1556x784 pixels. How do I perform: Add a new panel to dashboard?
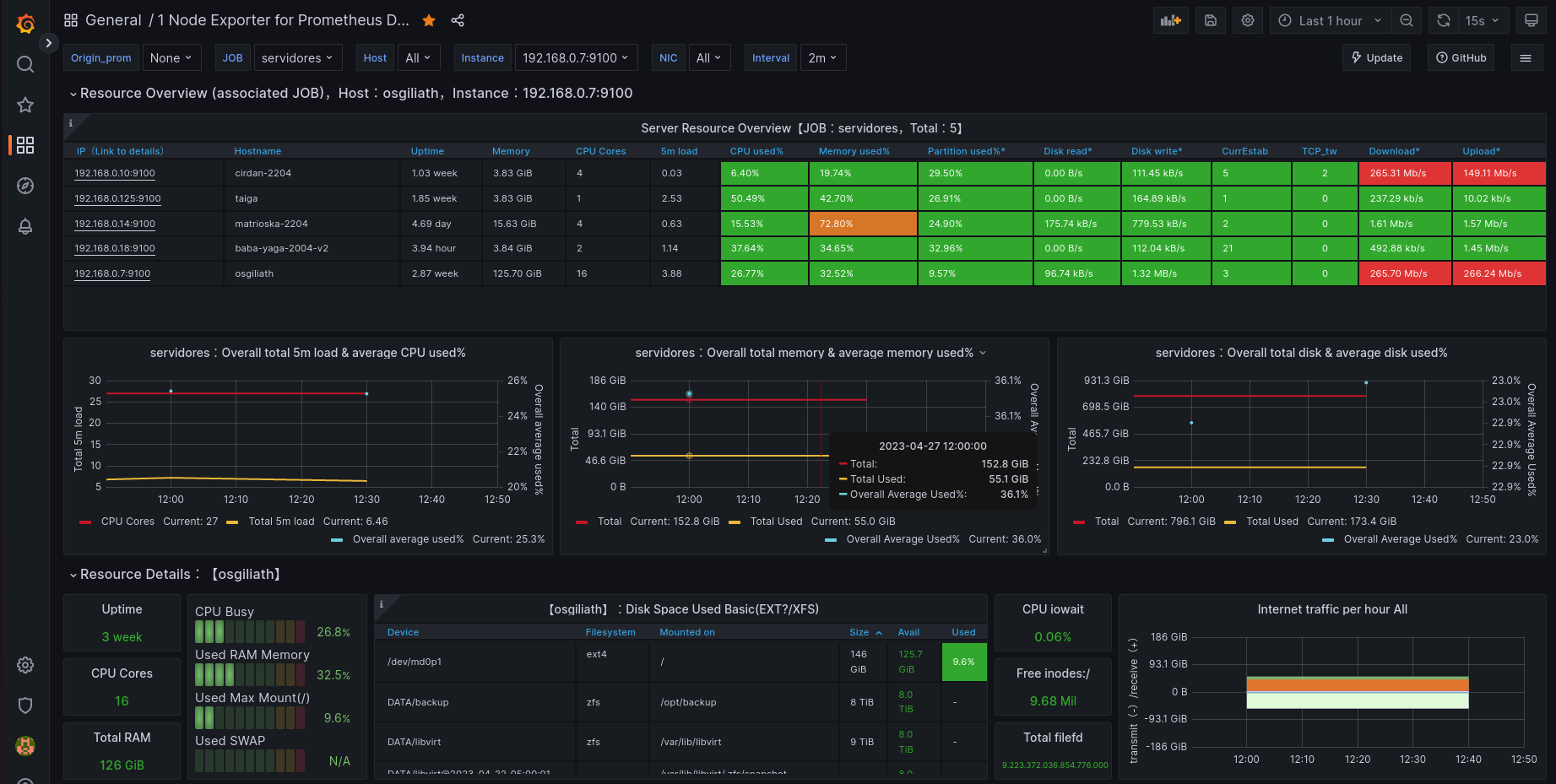[x=1171, y=20]
